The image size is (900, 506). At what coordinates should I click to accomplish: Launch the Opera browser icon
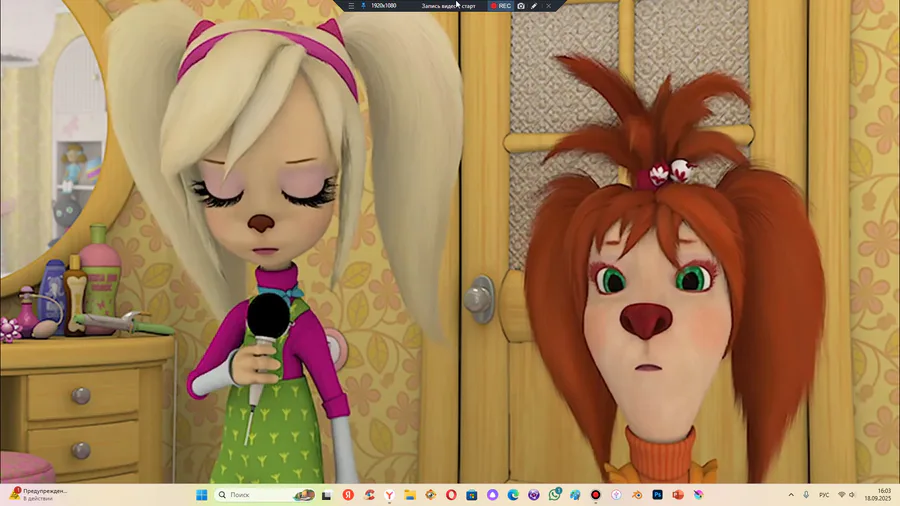451,495
